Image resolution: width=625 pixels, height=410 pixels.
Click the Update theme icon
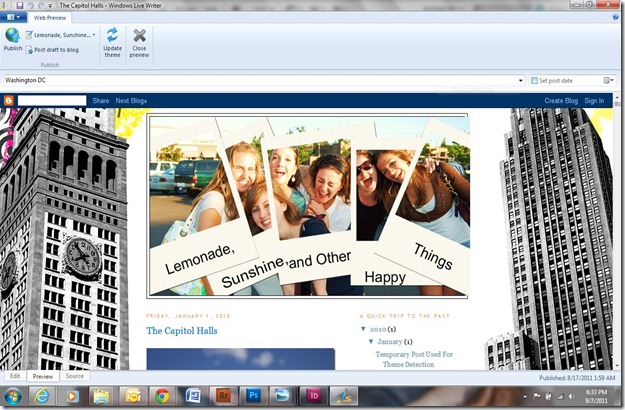click(x=112, y=35)
